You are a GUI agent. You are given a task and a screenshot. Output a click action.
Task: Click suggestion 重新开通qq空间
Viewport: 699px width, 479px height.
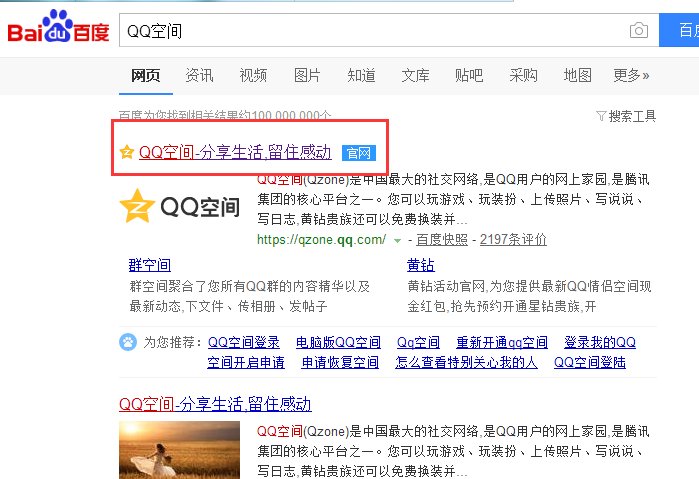502,342
